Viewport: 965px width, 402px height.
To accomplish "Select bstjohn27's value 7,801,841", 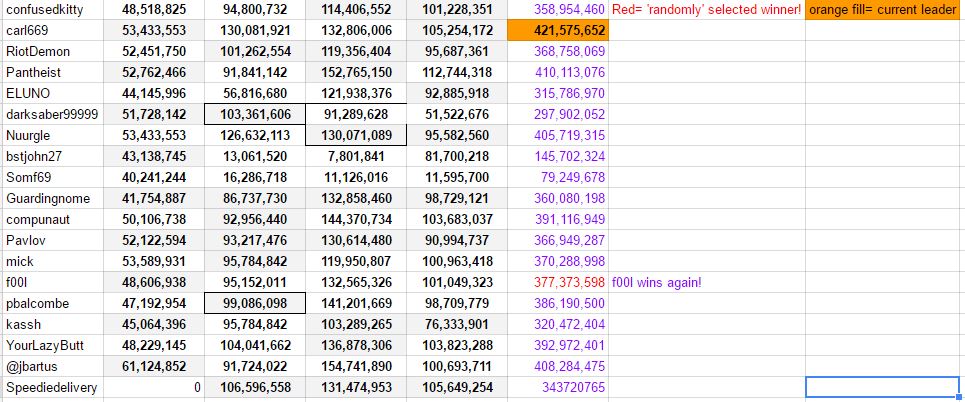I will [x=356, y=157].
